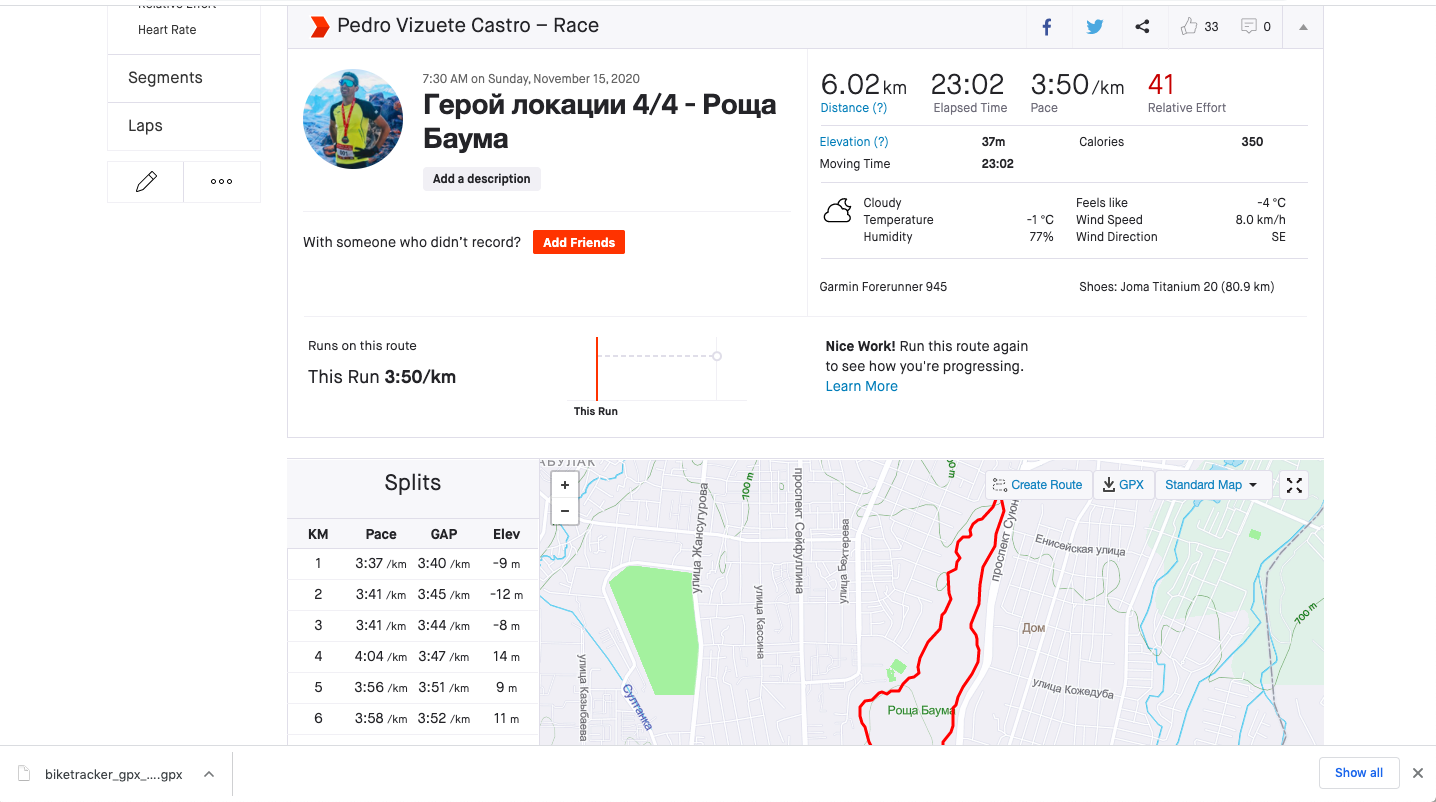Zoom out on the map
This screenshot has width=1436, height=802.
point(565,511)
